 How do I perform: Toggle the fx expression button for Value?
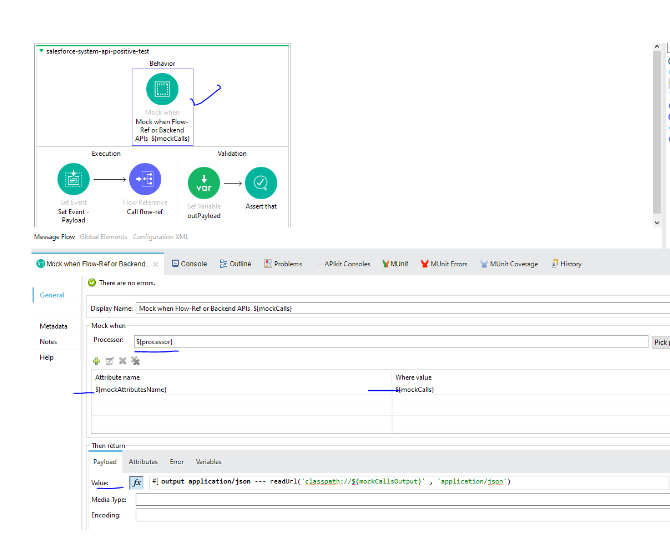(136, 482)
